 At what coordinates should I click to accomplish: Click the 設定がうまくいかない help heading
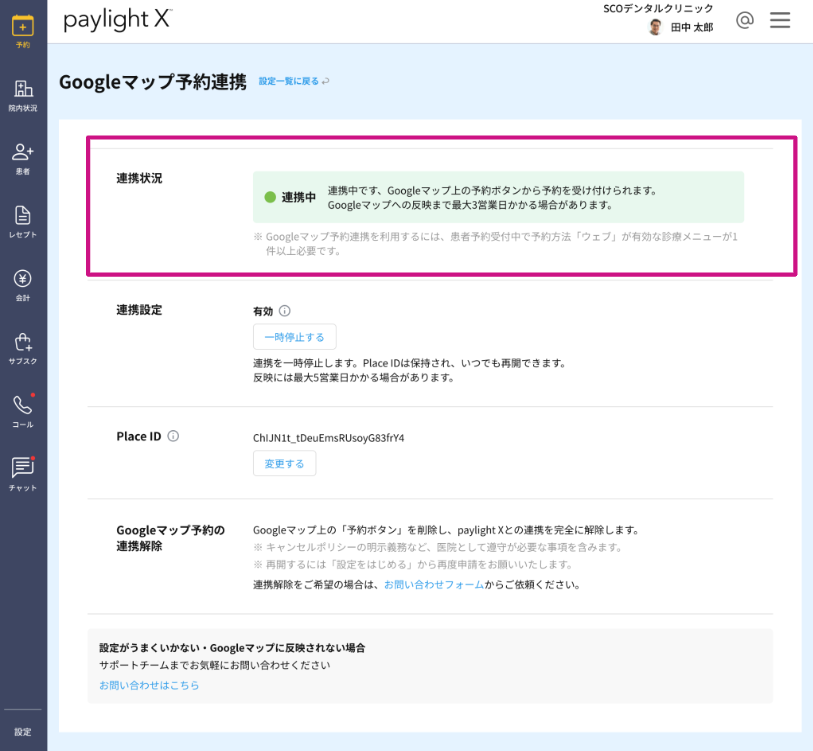(232, 648)
